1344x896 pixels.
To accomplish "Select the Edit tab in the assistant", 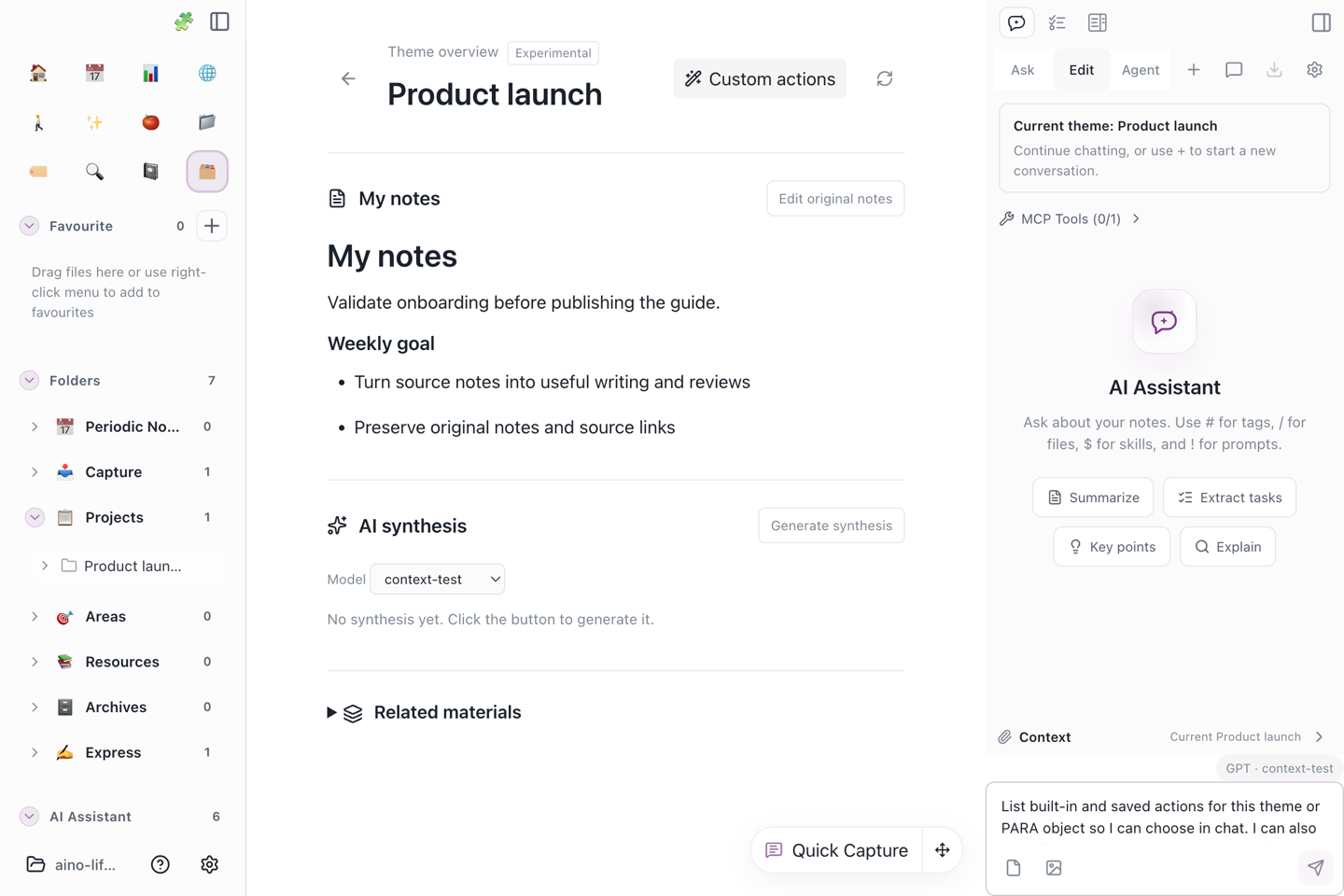I will (1082, 70).
